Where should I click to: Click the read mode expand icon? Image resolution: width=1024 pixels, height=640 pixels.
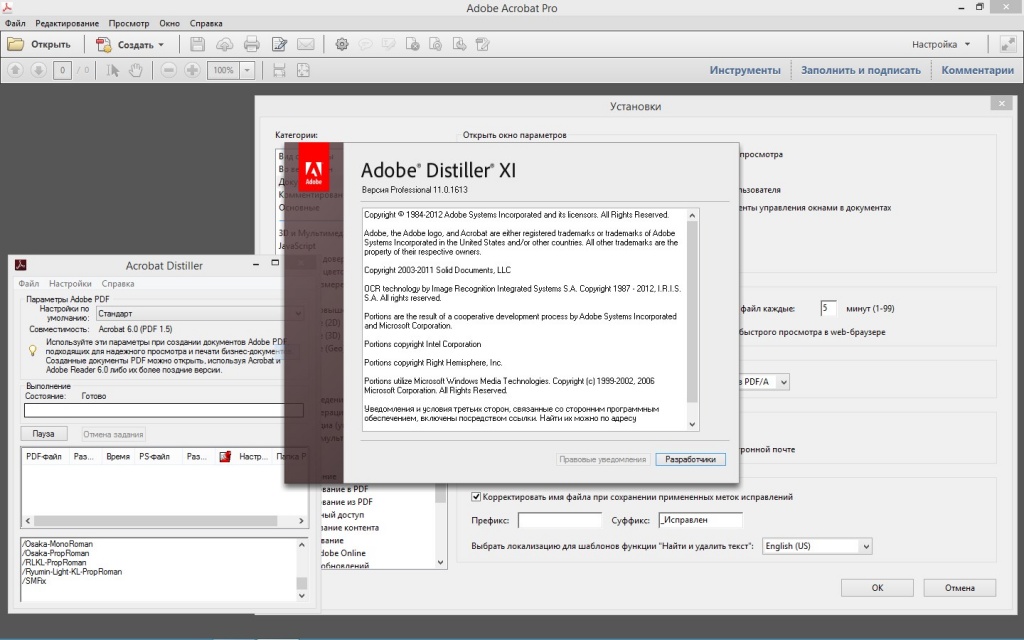(1008, 44)
